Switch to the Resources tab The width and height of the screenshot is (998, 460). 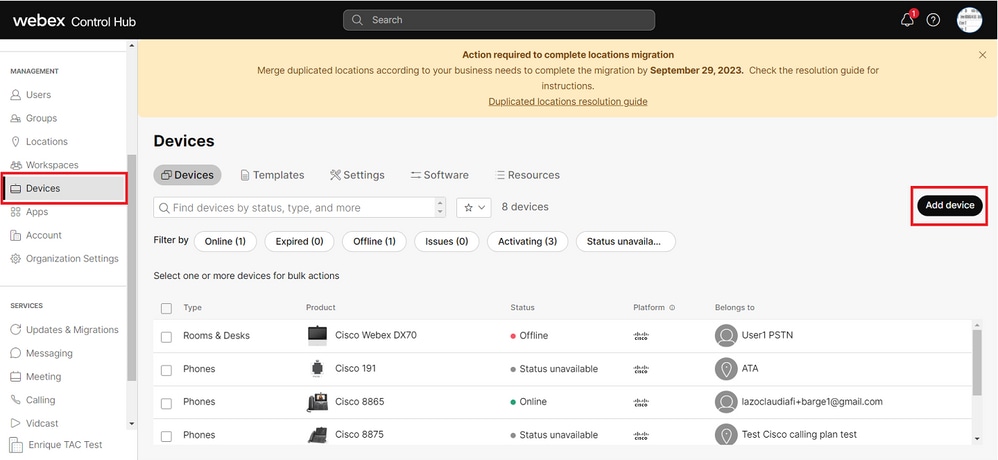pos(528,175)
